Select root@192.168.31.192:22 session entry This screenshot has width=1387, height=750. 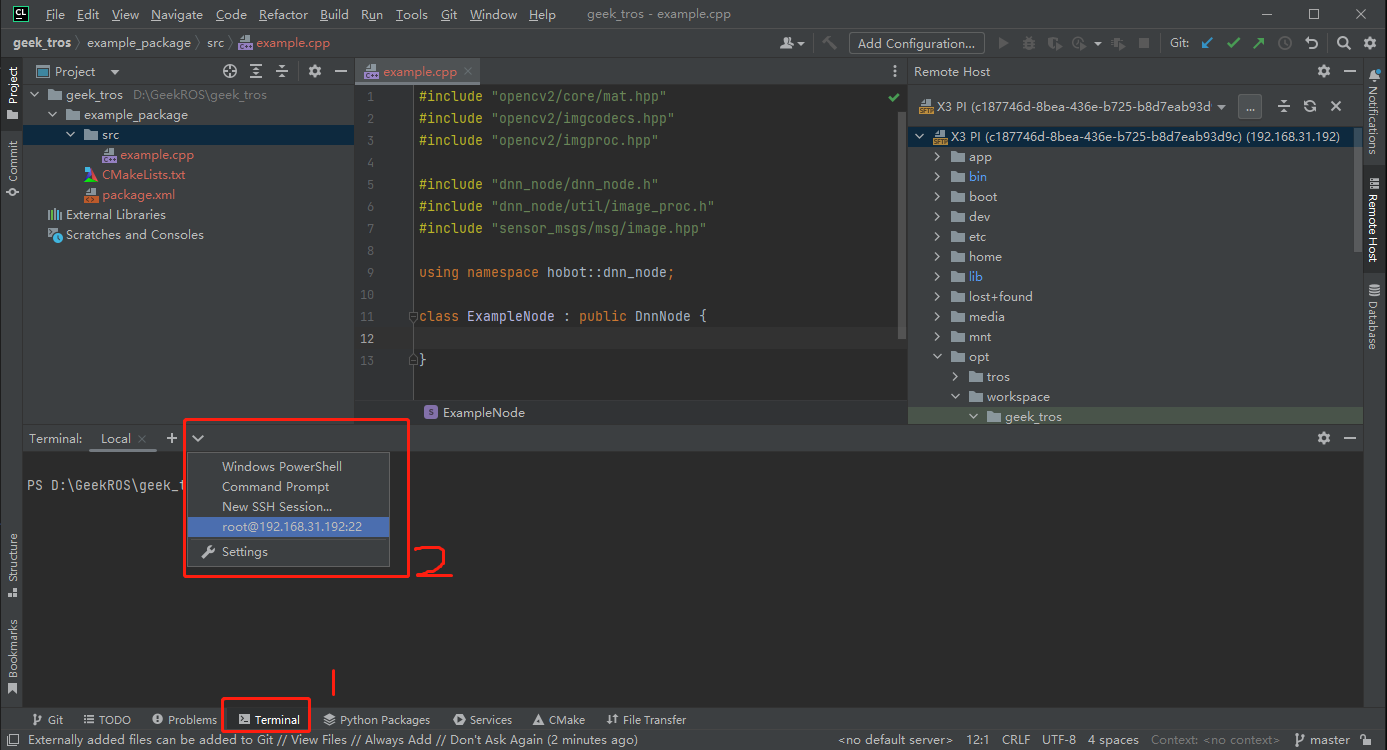[x=291, y=527]
